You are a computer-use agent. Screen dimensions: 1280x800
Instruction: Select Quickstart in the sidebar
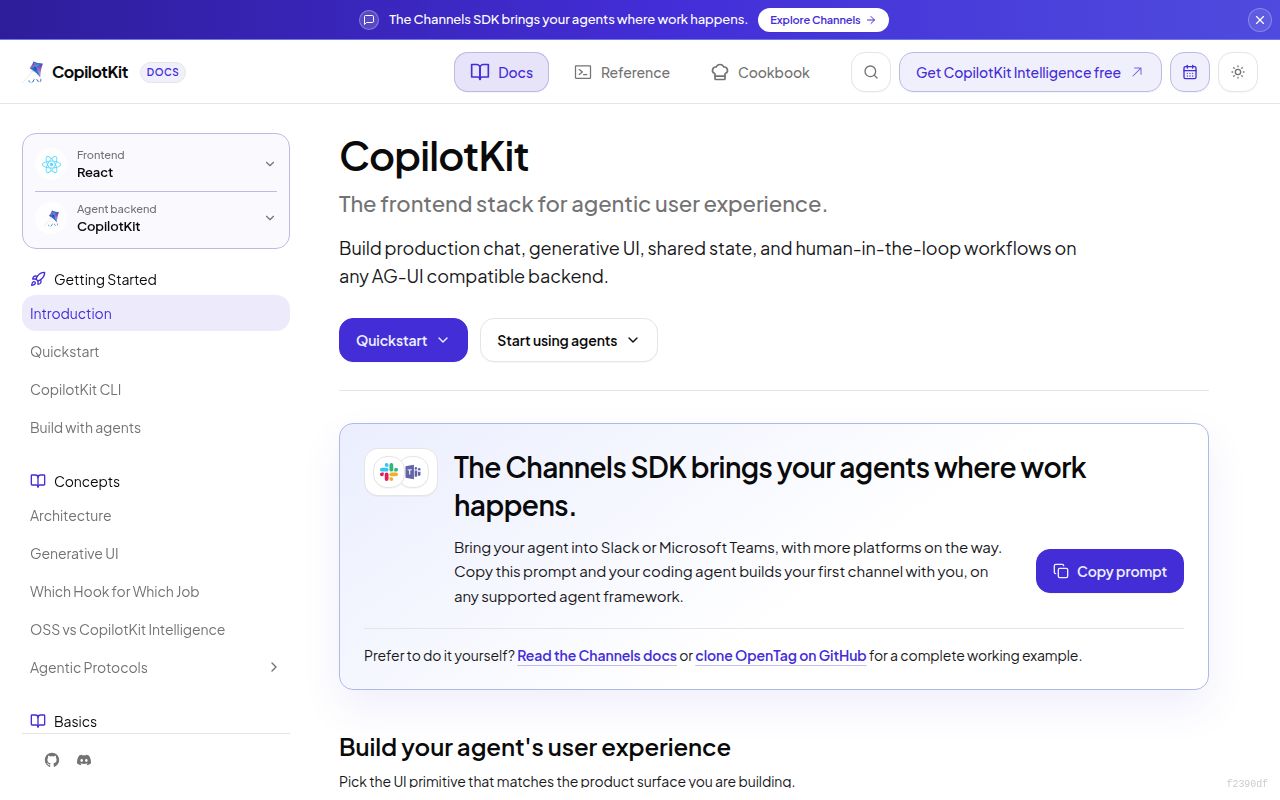point(156,351)
